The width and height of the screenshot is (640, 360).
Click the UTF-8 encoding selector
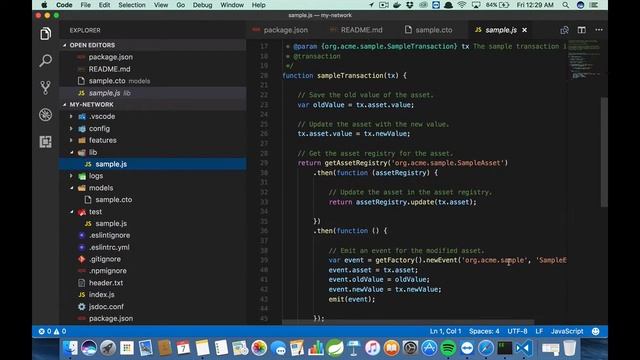[517, 331]
